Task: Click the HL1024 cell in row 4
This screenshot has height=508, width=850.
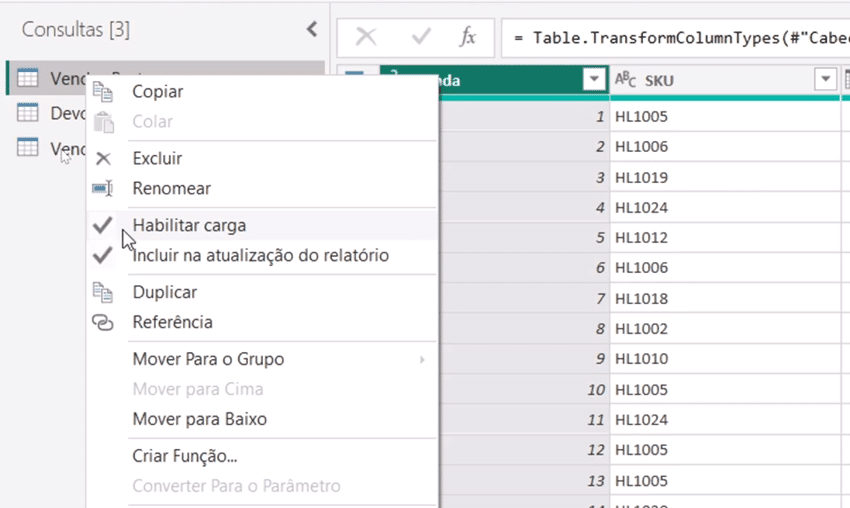Action: pos(725,208)
